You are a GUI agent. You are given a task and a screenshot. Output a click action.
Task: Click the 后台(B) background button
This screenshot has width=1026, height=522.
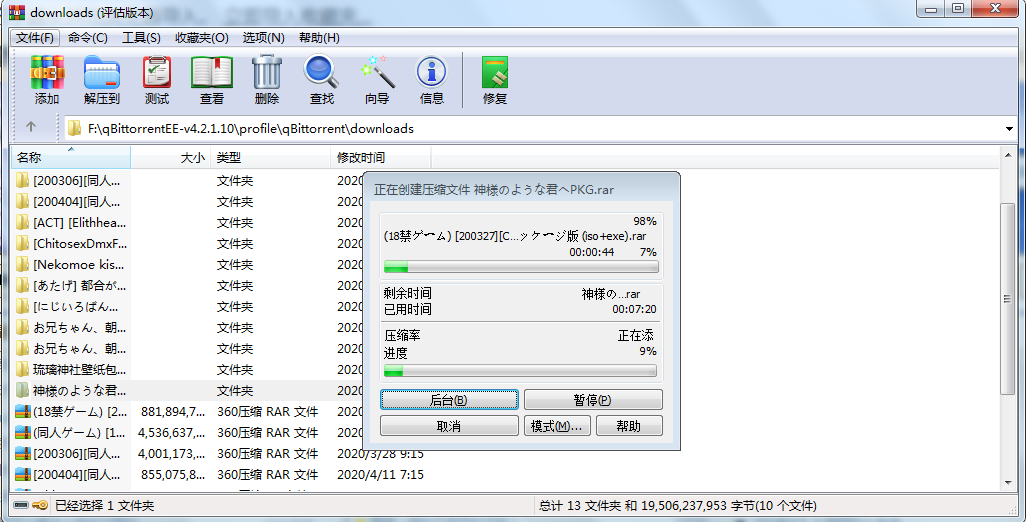449,400
